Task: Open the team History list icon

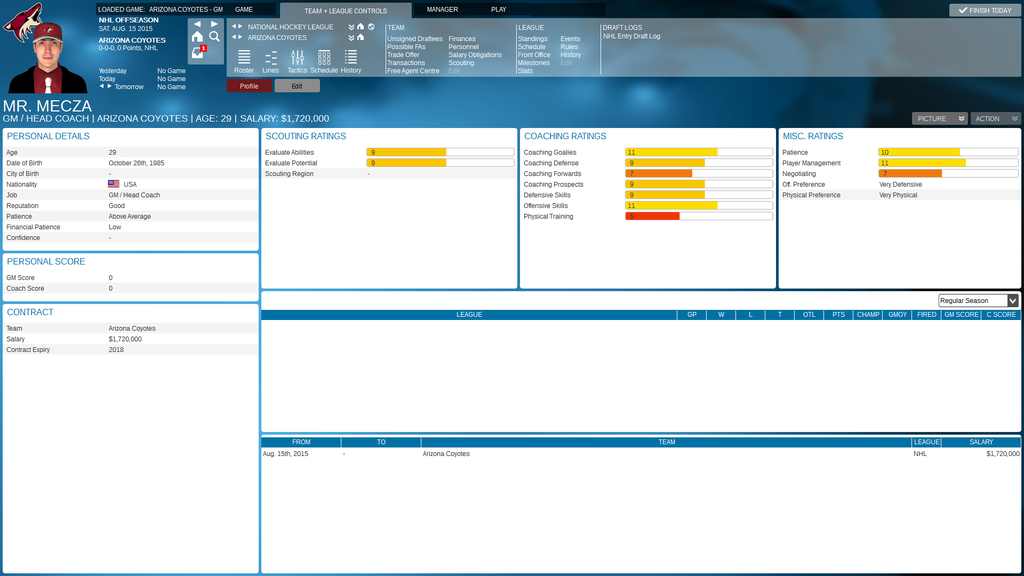Action: click(x=351, y=61)
